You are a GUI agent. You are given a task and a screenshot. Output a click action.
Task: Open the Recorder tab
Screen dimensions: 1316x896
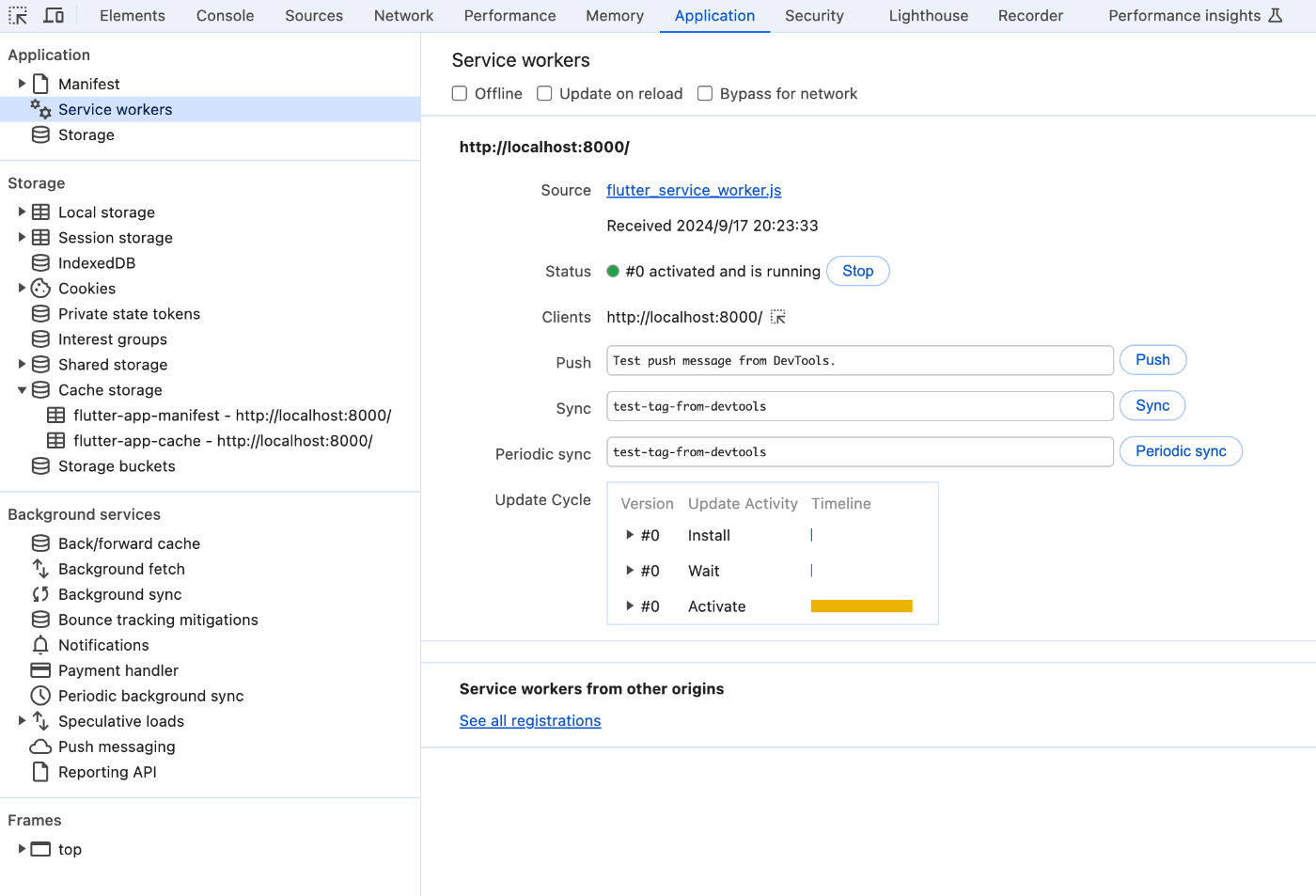(1031, 16)
